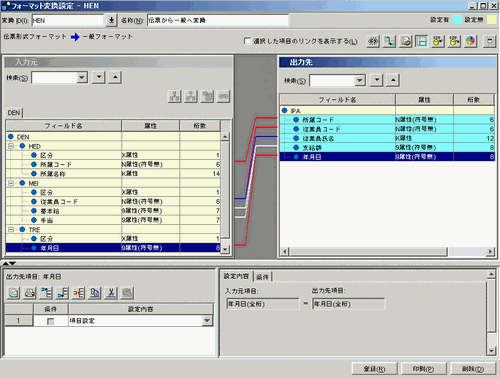This screenshot has height=378, width=500.
Task: Click the cut (scissors) icon in lower toolbar
Action: tap(111, 293)
